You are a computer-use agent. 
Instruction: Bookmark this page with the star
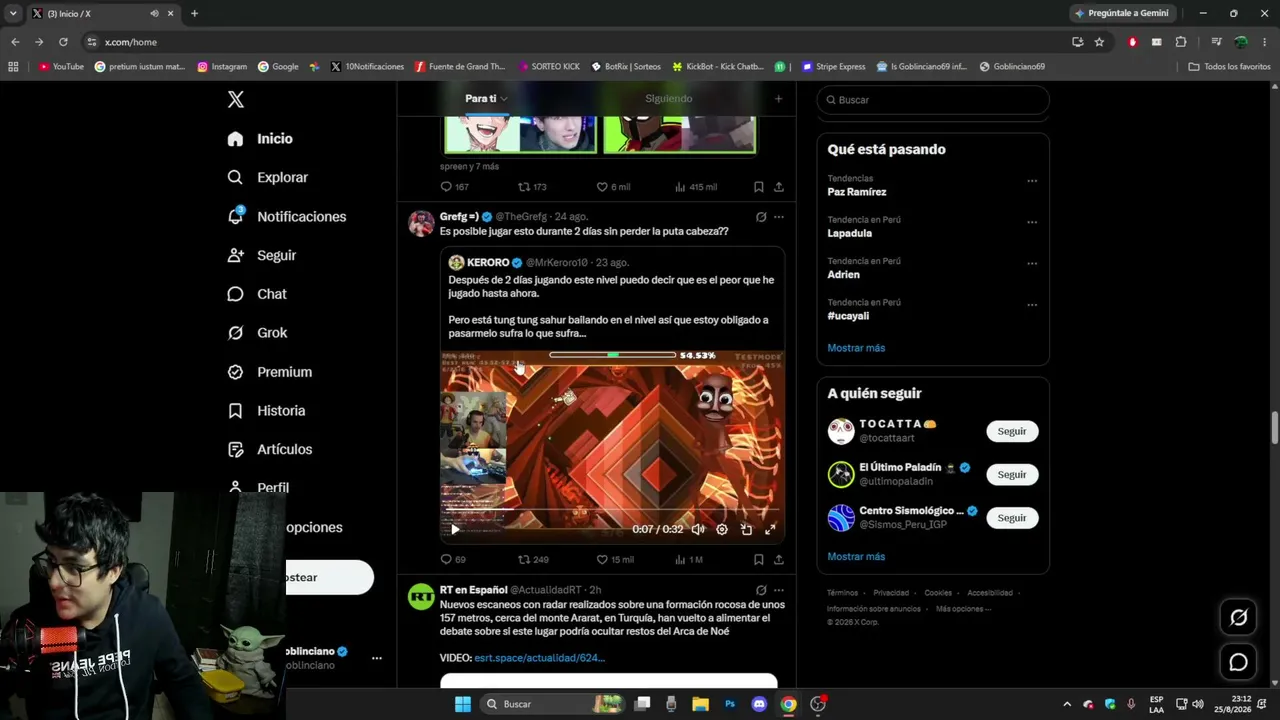[x=1099, y=42]
